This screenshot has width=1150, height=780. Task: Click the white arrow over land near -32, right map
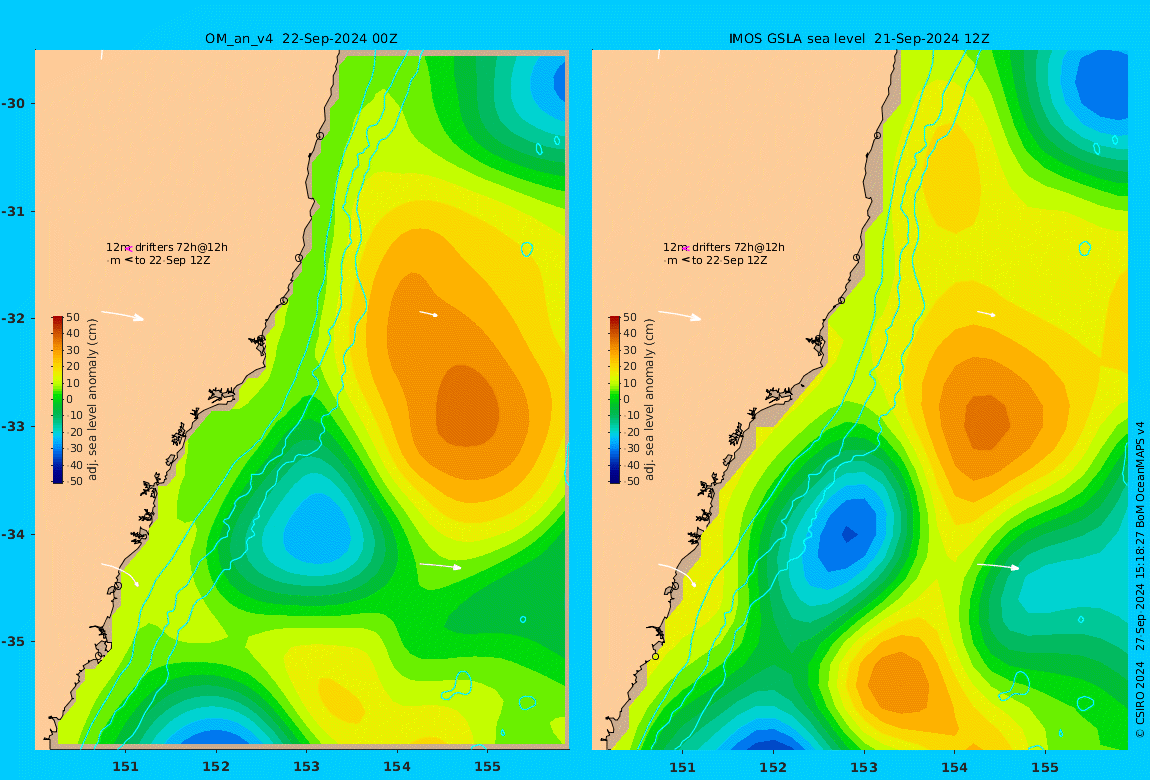pos(679,316)
